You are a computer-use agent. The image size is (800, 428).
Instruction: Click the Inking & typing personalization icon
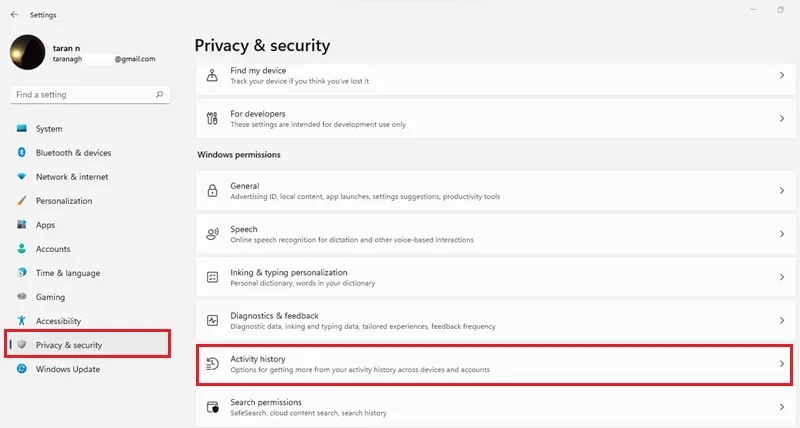tap(212, 277)
